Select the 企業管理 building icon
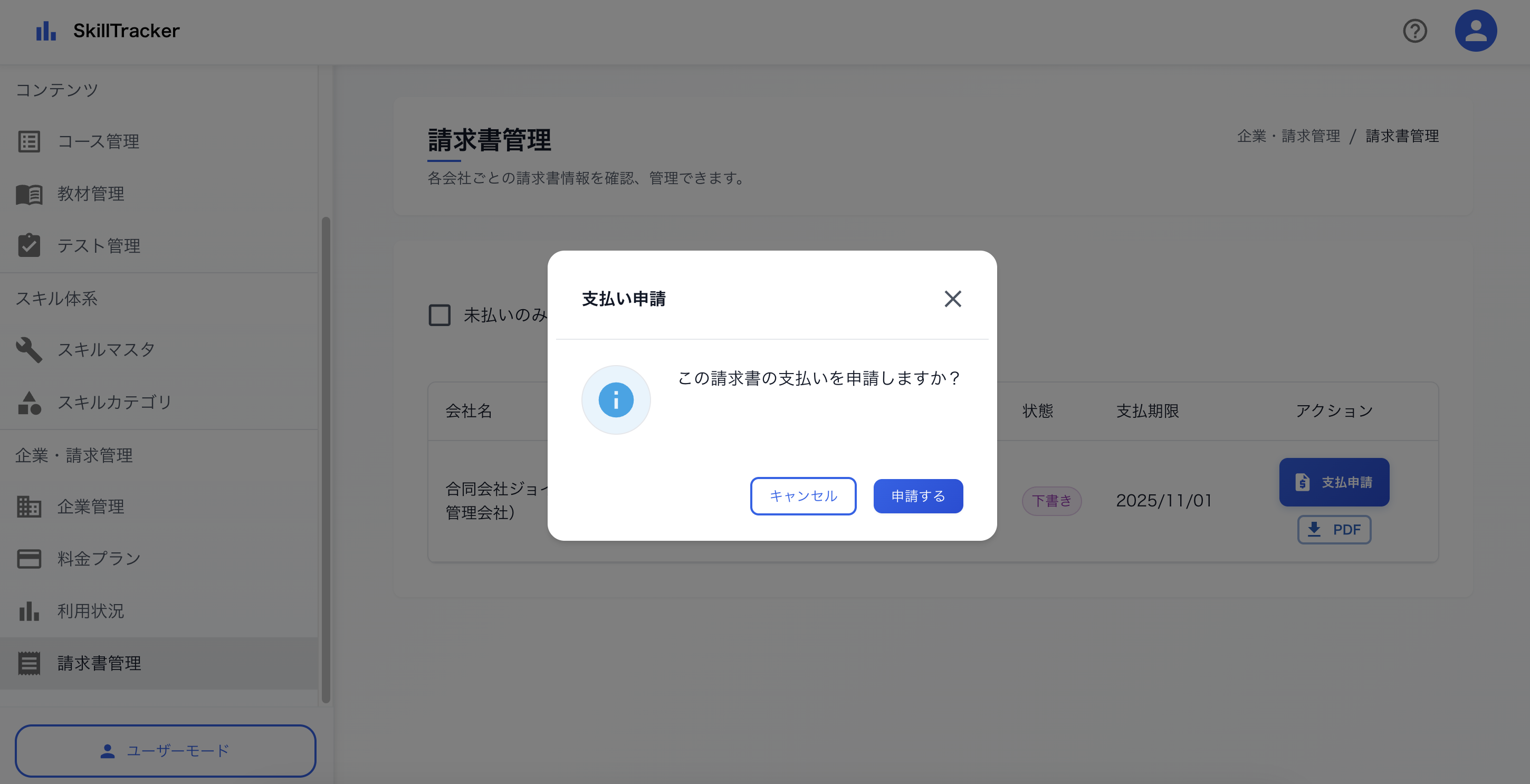This screenshot has height=784, width=1530. (x=29, y=506)
